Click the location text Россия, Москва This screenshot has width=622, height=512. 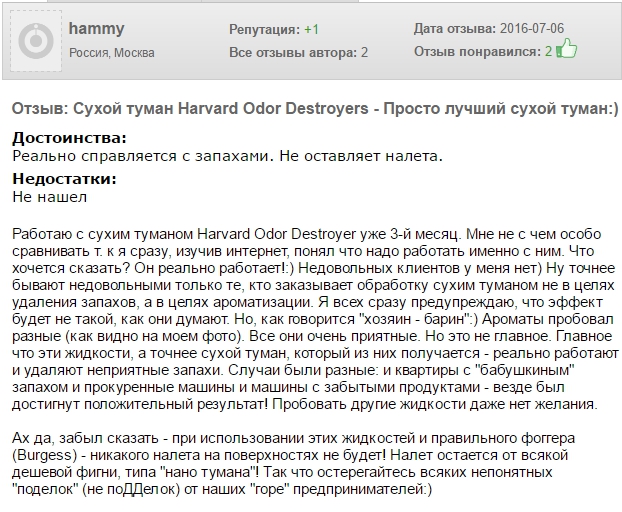(x=112, y=53)
